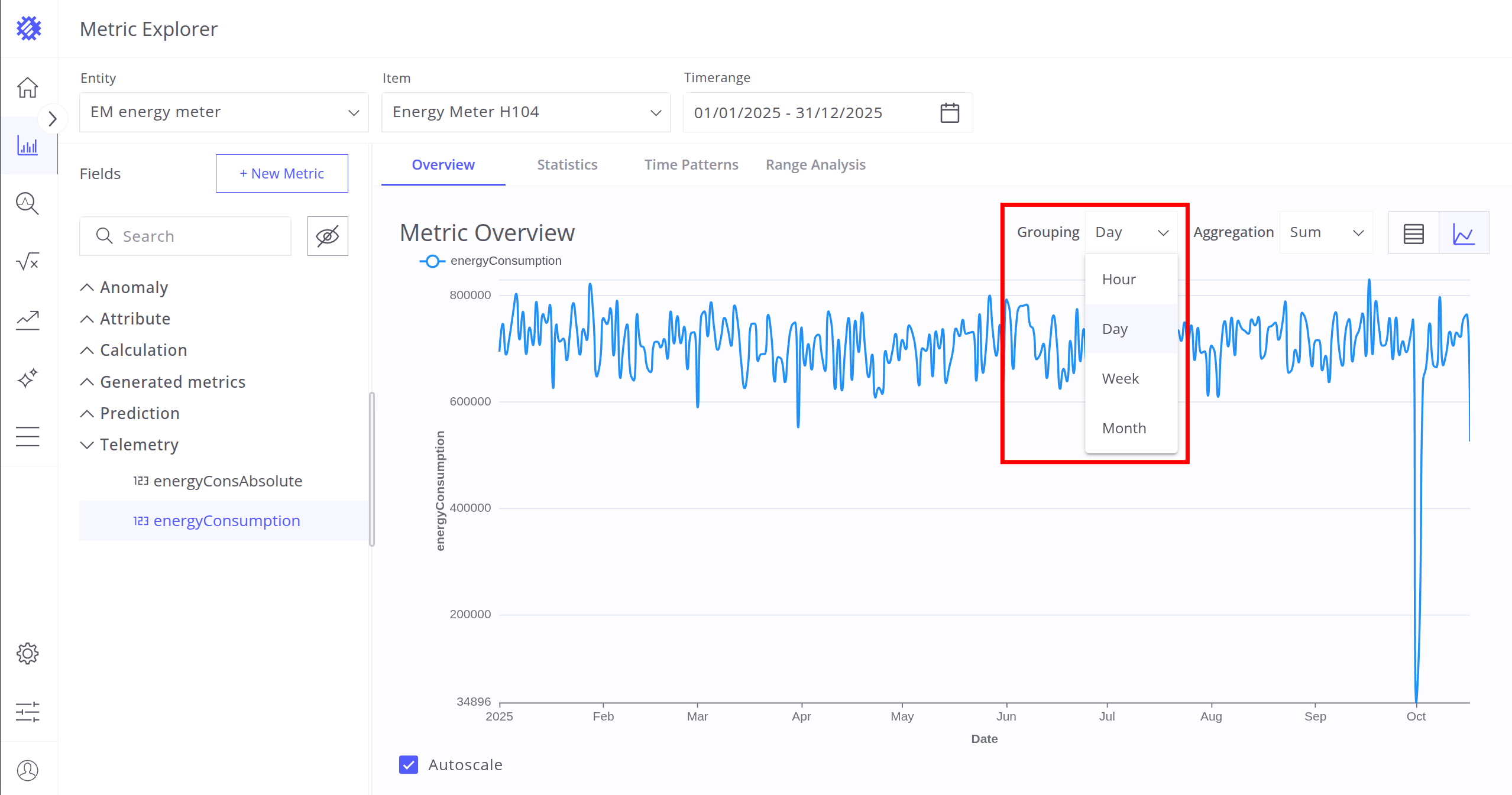This screenshot has height=795, width=1512.
Task: Switch to table view icon
Action: coord(1413,233)
